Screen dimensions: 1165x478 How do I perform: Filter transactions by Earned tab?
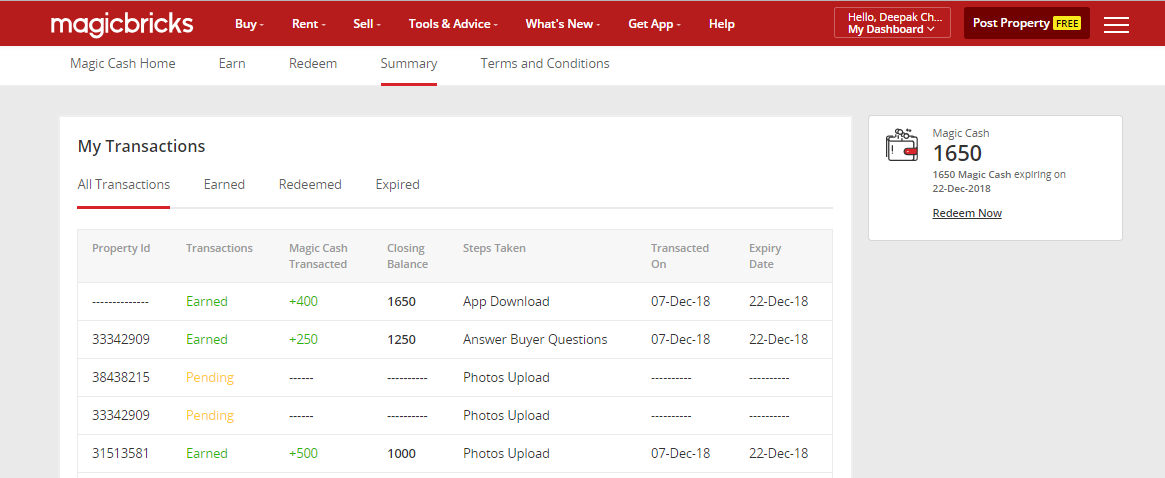pyautogui.click(x=224, y=184)
